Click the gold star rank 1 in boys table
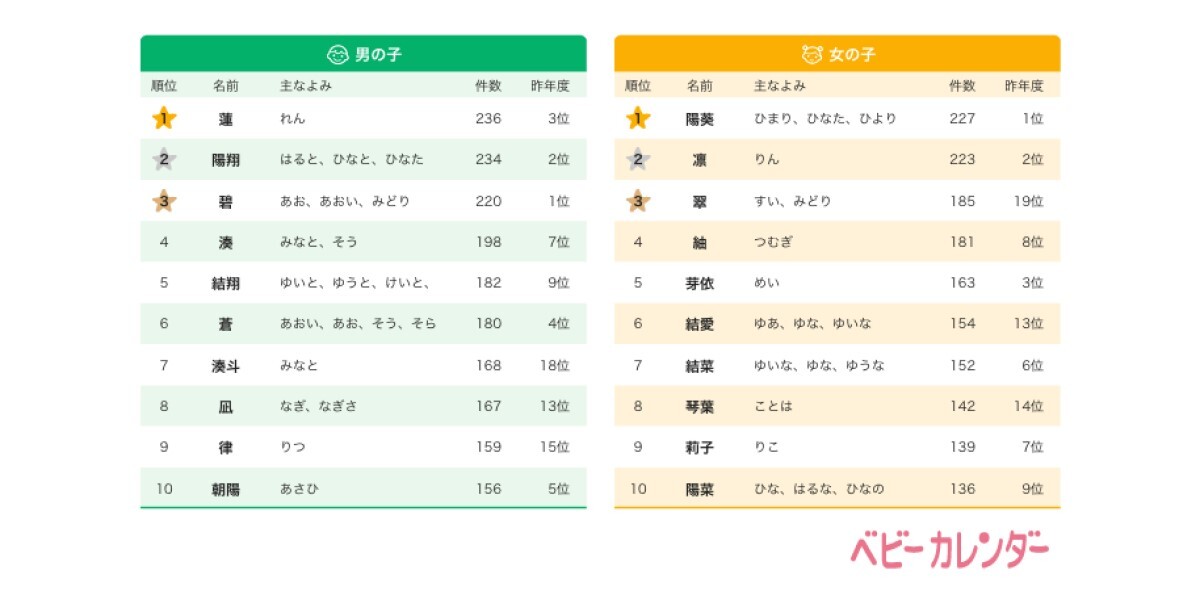 click(x=165, y=118)
